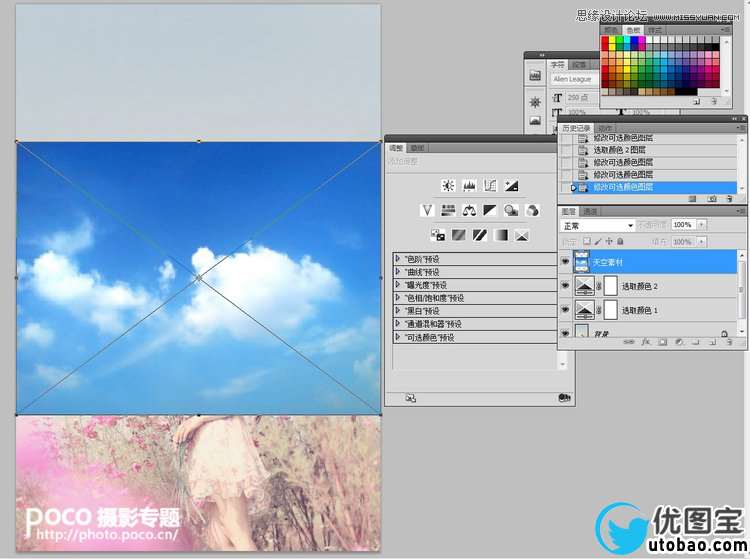Add a Black & White adjustment
Viewport: 750px width, 559px height.
tap(490, 210)
